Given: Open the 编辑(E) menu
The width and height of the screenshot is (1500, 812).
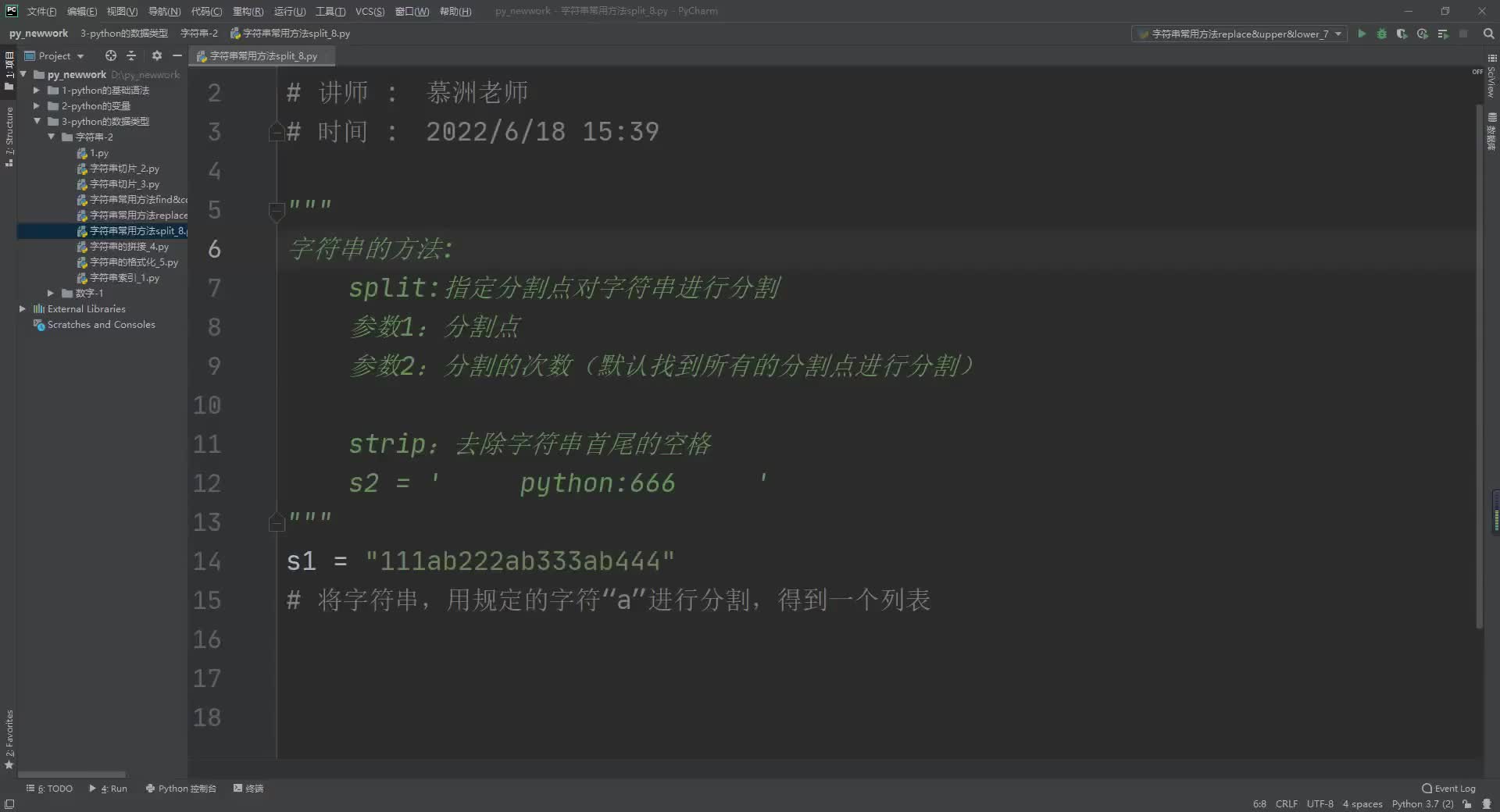Looking at the screenshot, I should (x=82, y=11).
